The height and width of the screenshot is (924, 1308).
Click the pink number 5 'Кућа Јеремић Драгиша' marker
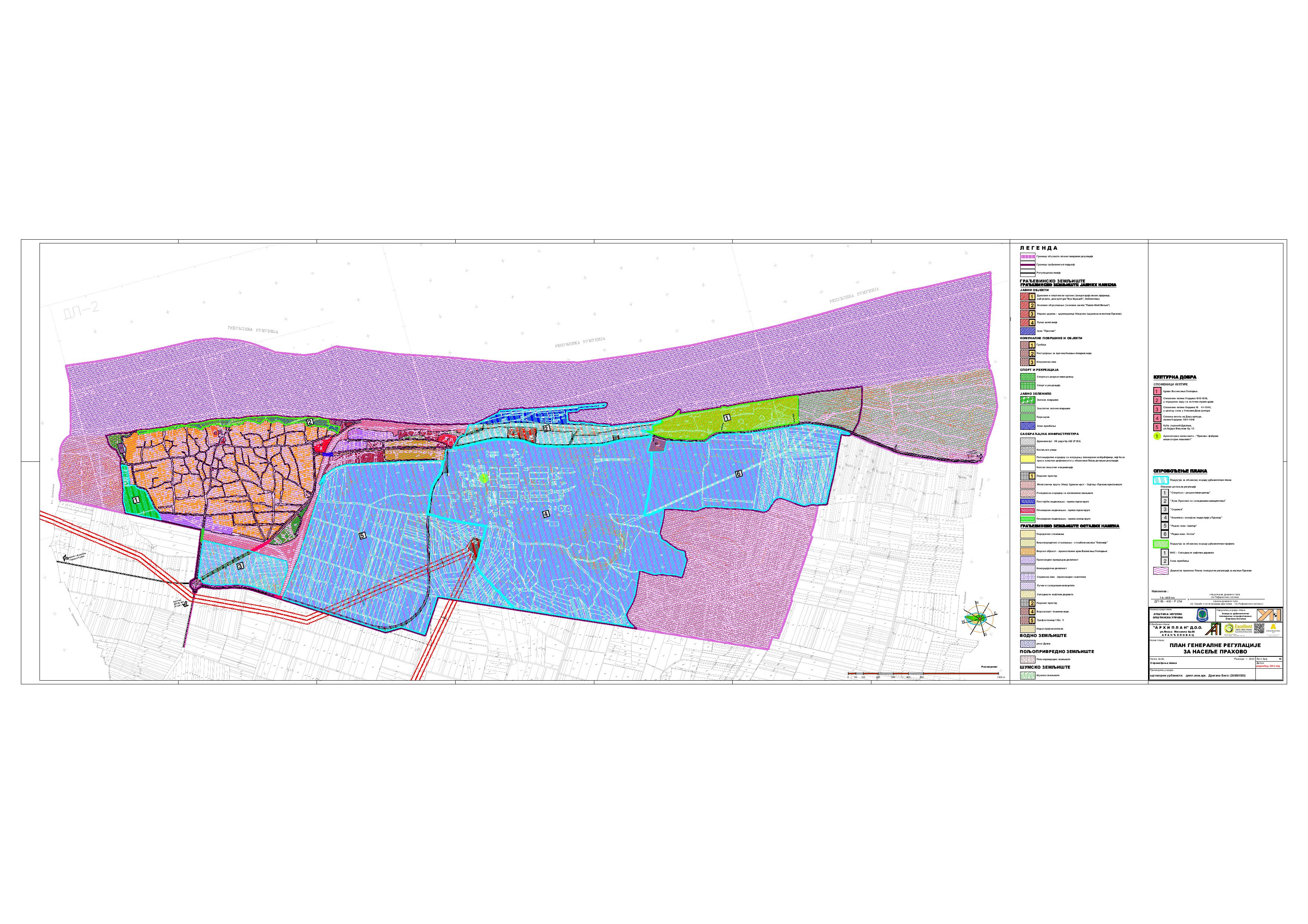(x=1158, y=427)
